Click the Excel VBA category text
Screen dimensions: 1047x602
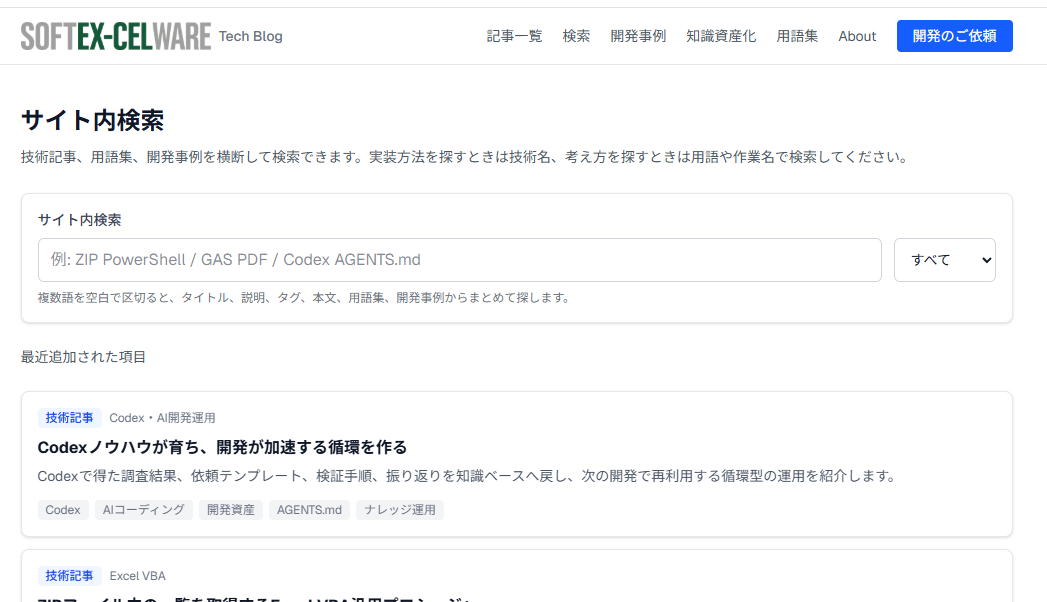pyautogui.click(x=138, y=576)
